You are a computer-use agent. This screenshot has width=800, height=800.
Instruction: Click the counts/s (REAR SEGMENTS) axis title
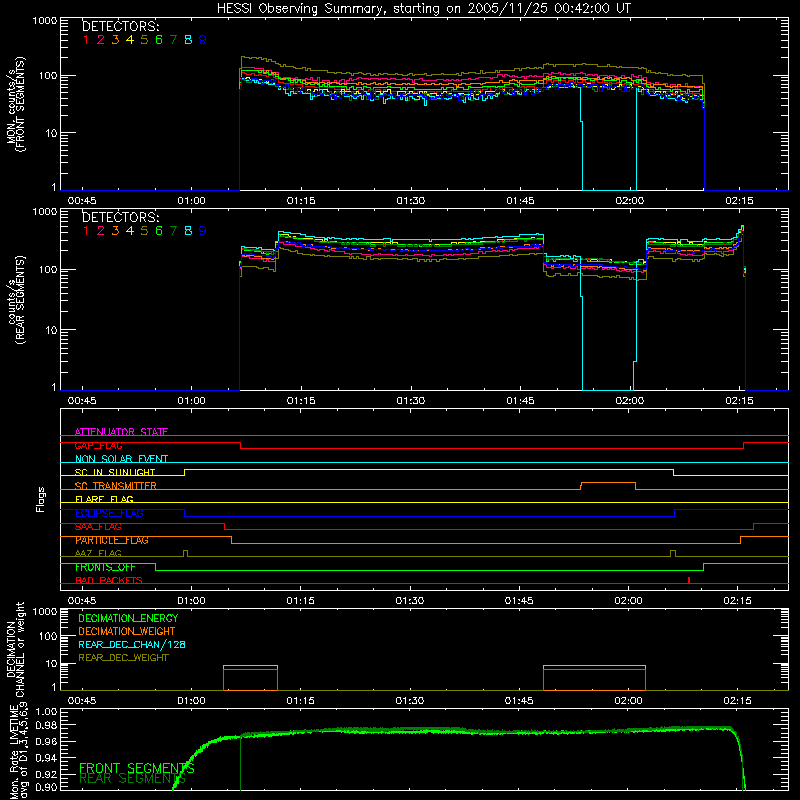[16, 300]
